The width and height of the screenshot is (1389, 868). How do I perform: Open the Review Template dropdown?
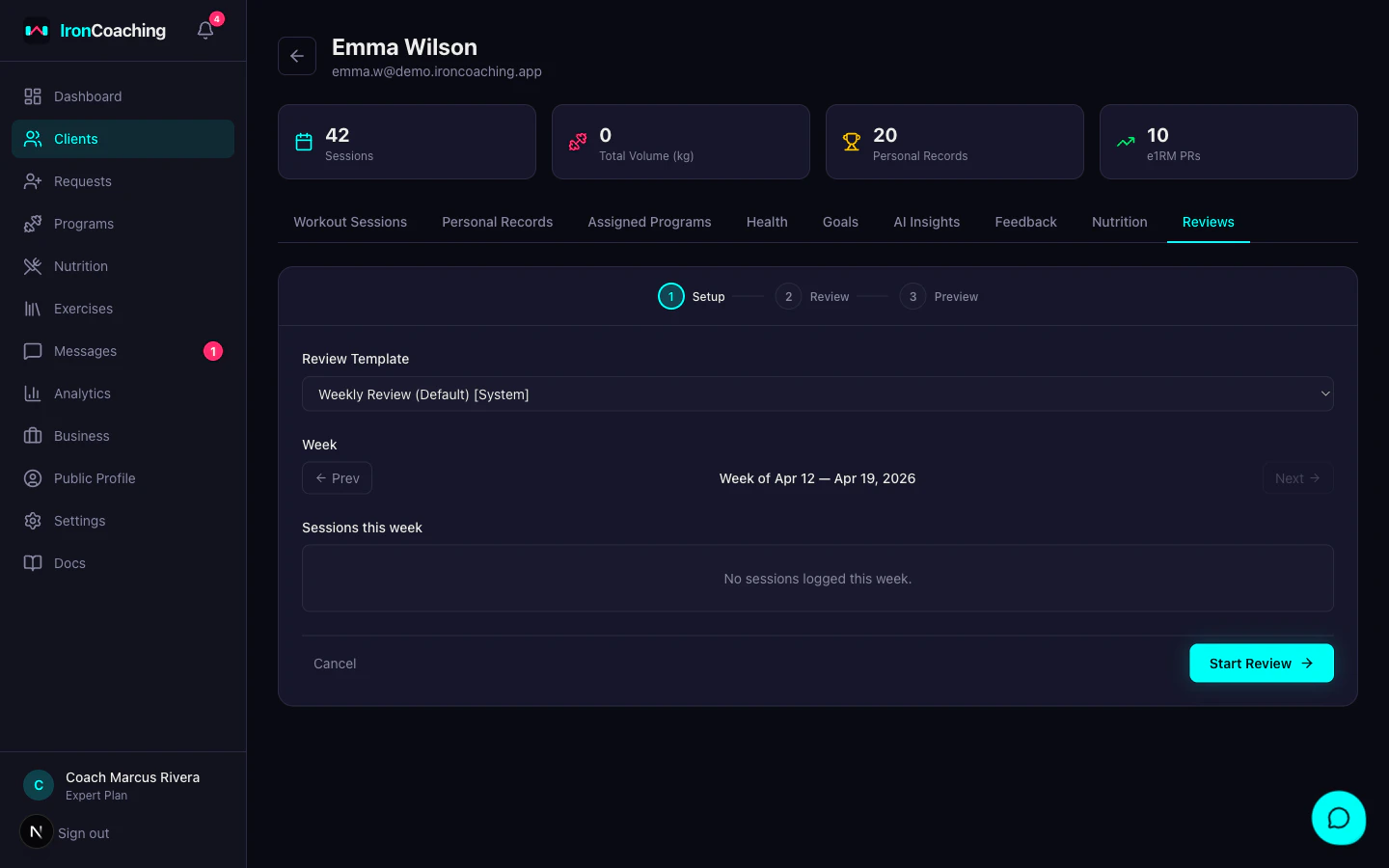click(818, 393)
